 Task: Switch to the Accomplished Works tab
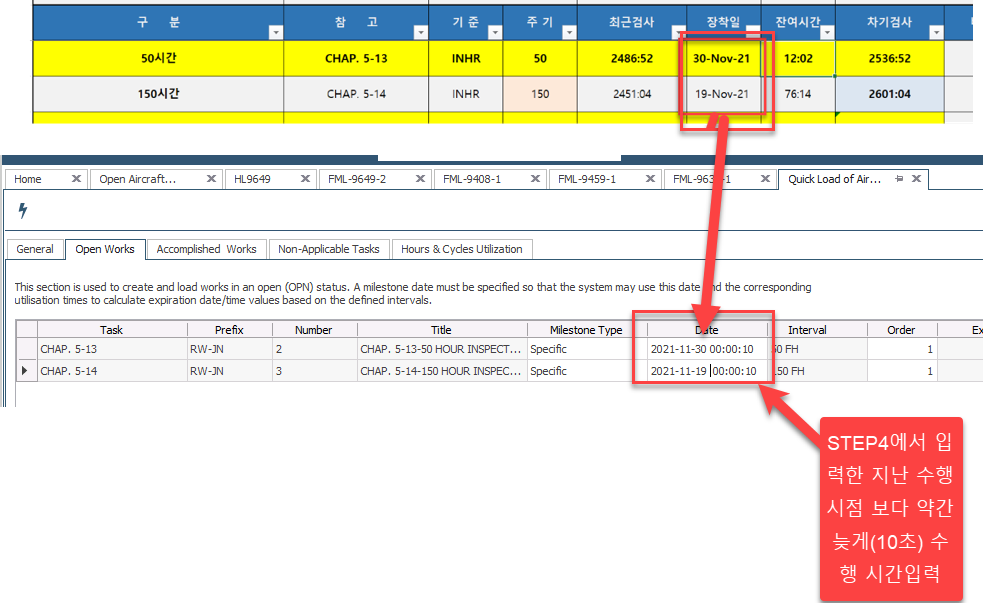point(206,249)
